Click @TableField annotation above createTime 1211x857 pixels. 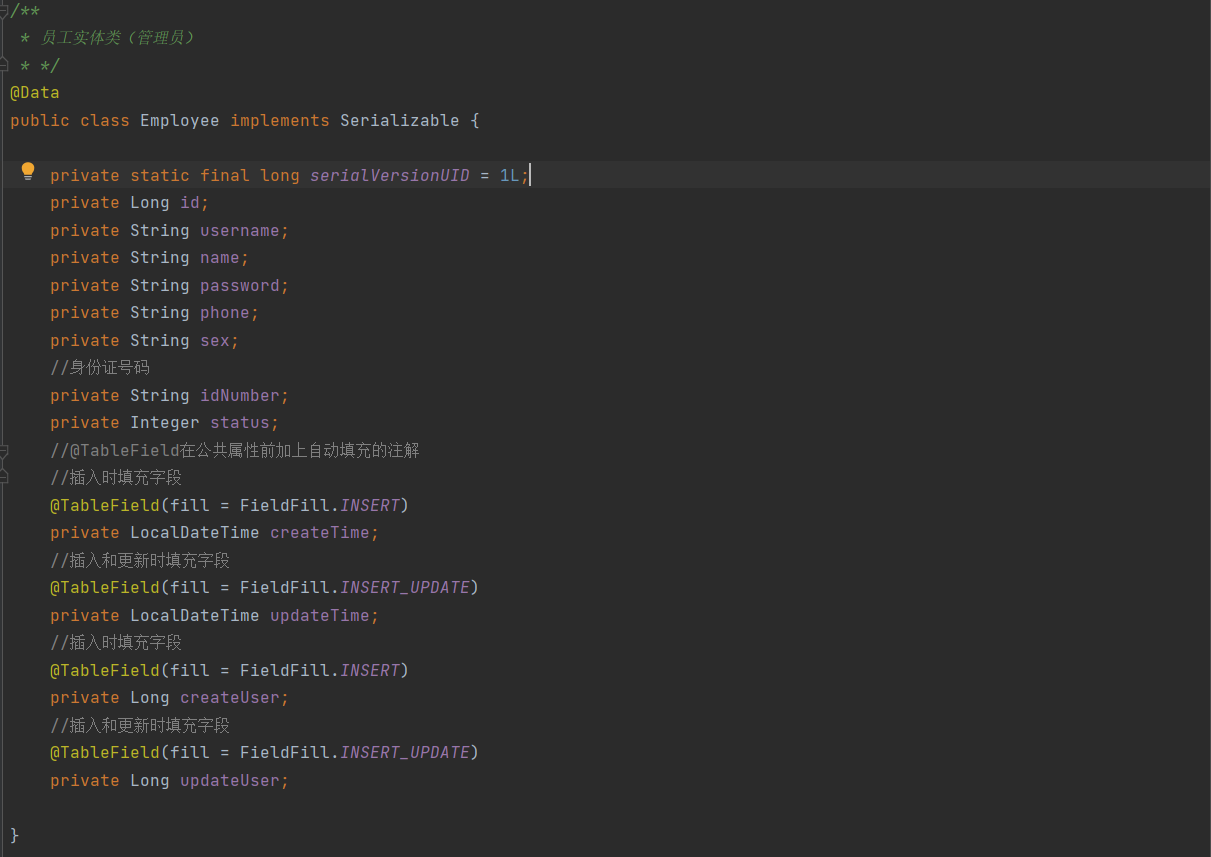(104, 506)
